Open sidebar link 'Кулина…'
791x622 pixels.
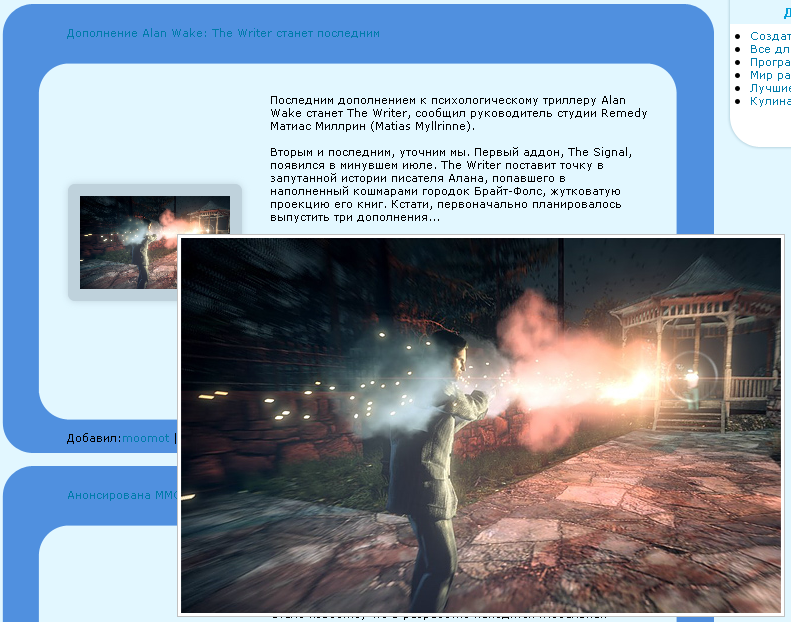[x=770, y=101]
